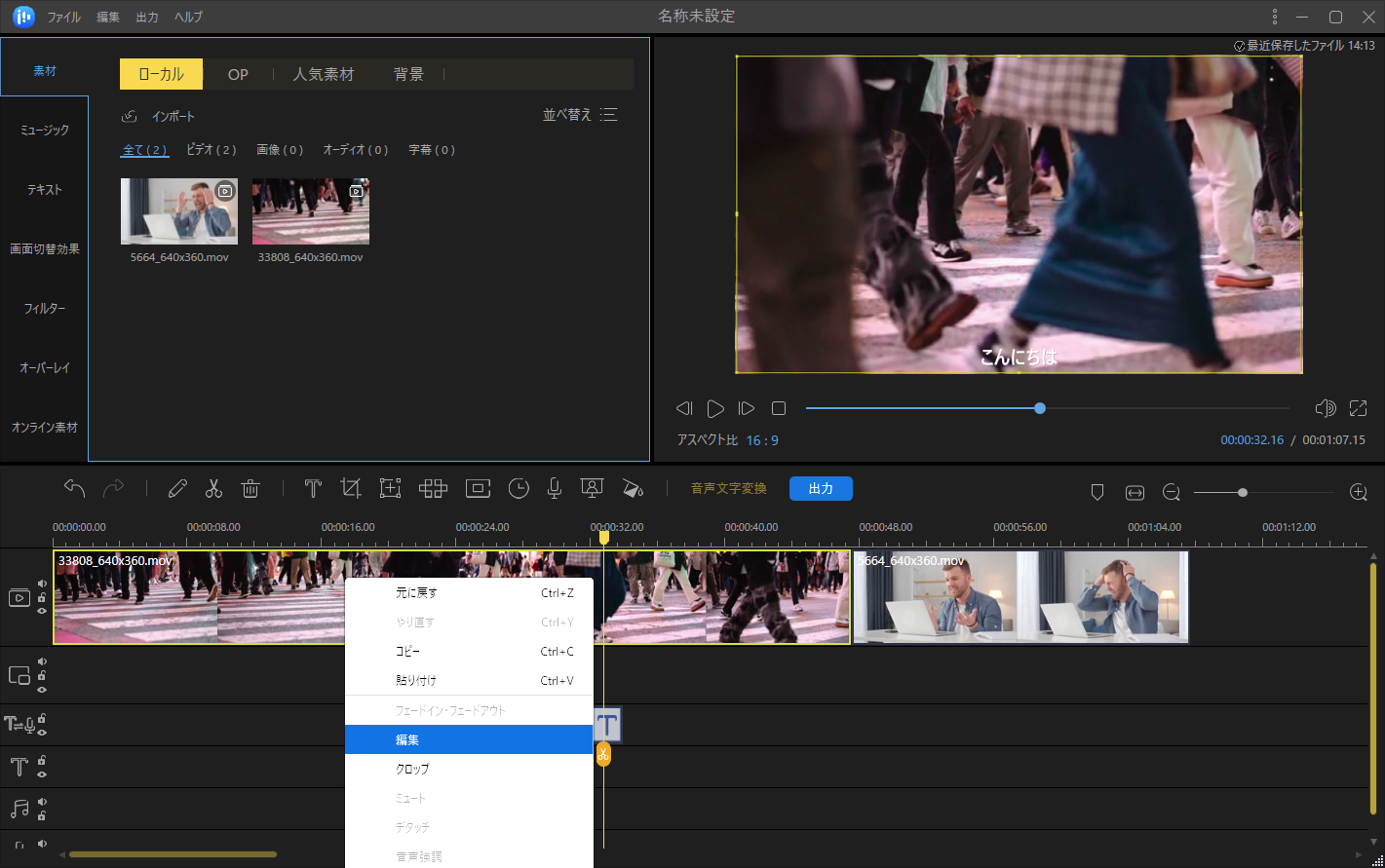The height and width of the screenshot is (868, 1385).
Task: Open the フィルター sidebar section
Action: click(45, 308)
